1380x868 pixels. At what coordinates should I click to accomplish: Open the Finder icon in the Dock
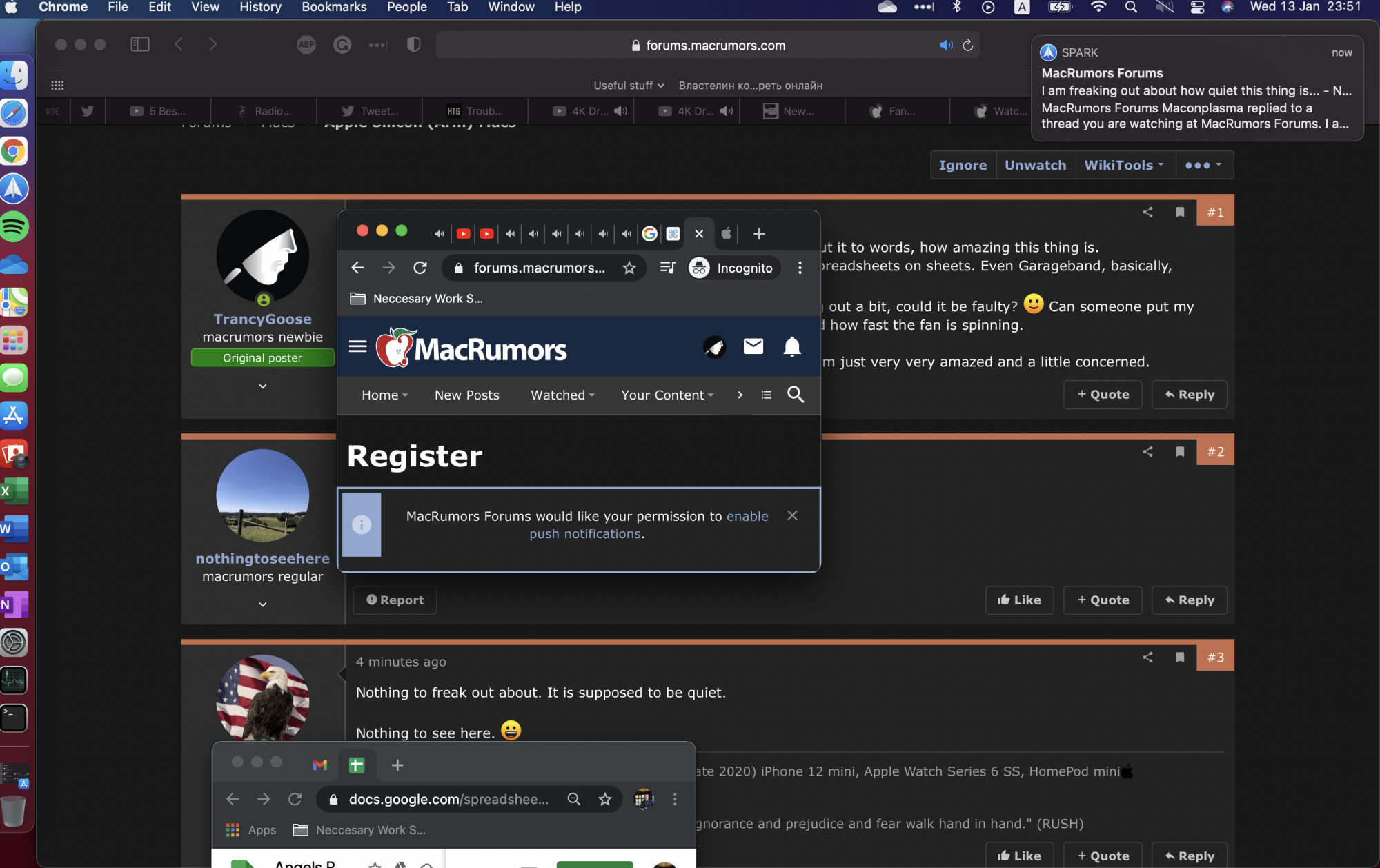tap(14, 75)
